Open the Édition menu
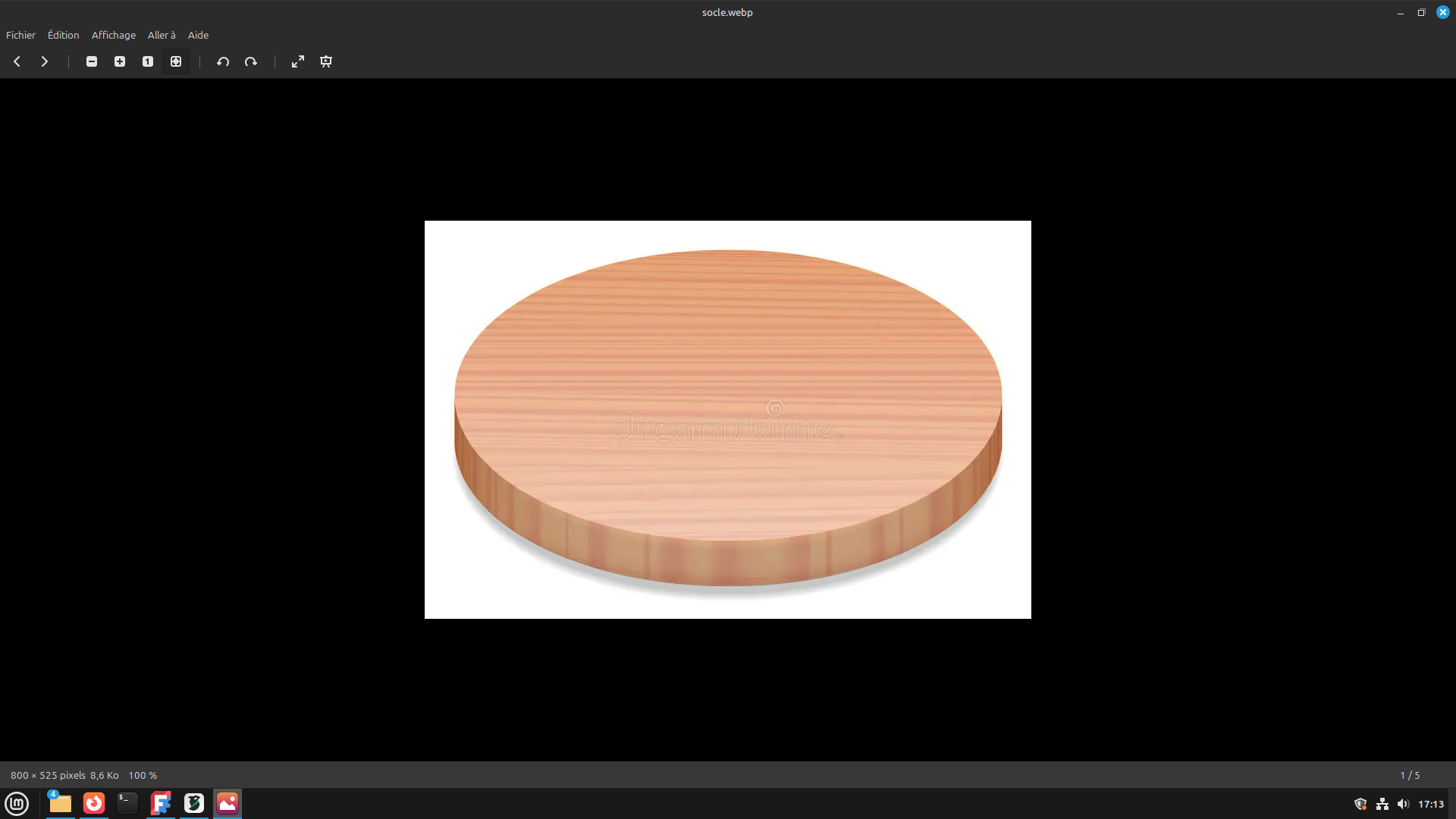The width and height of the screenshot is (1456, 819). tap(63, 35)
